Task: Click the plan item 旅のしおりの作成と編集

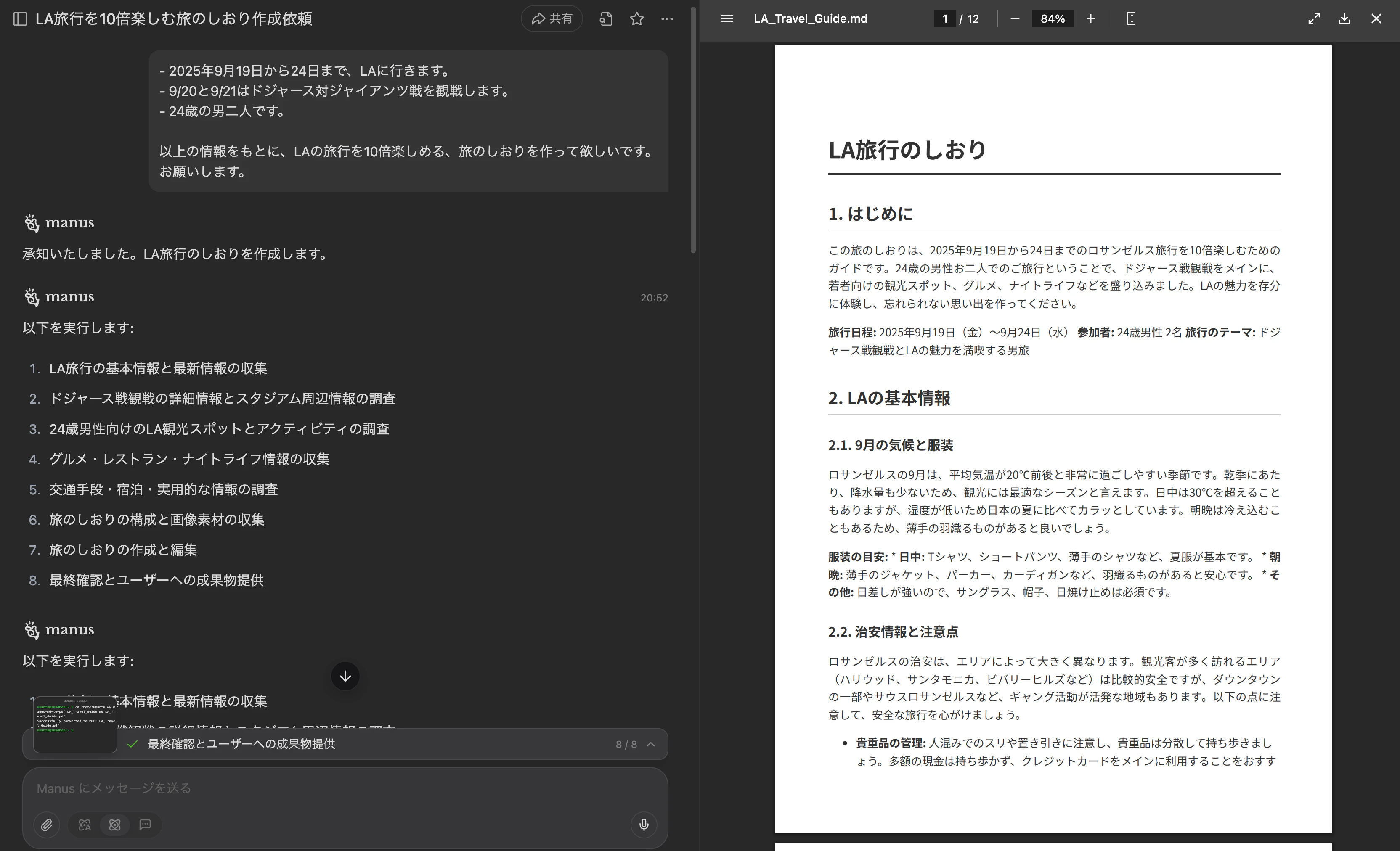Action: [123, 550]
